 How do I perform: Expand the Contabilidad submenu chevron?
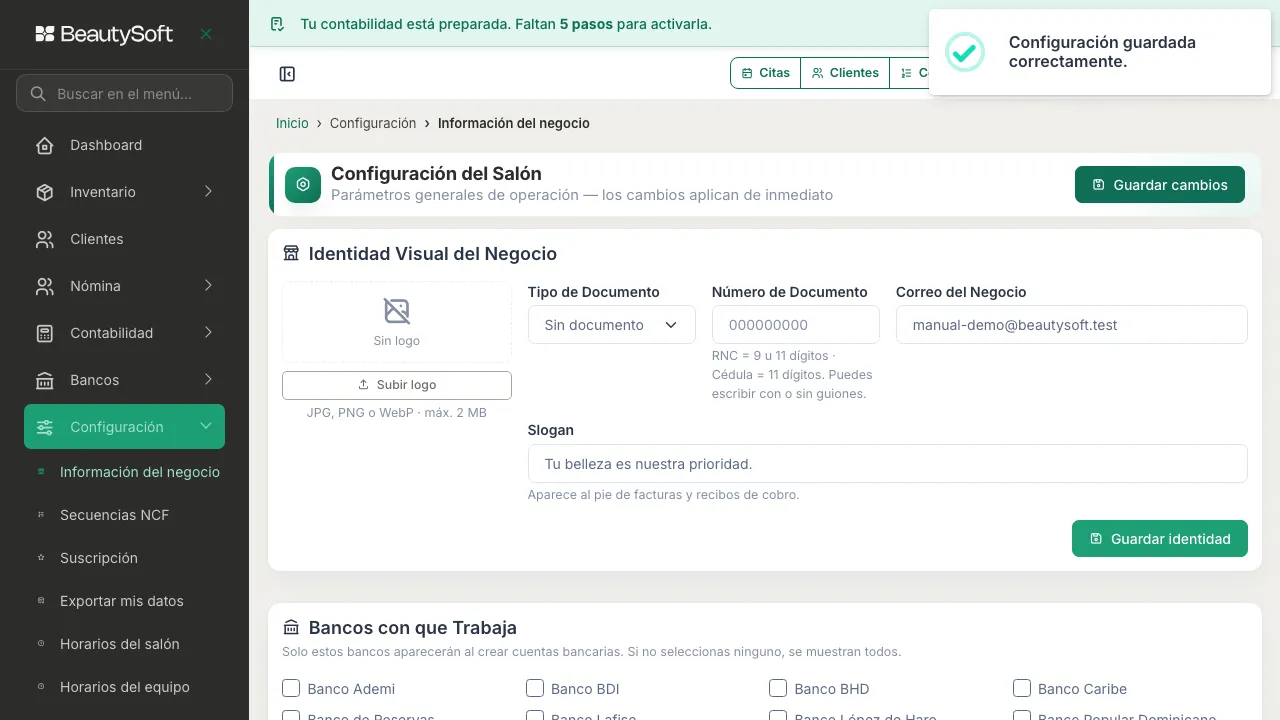tap(208, 332)
